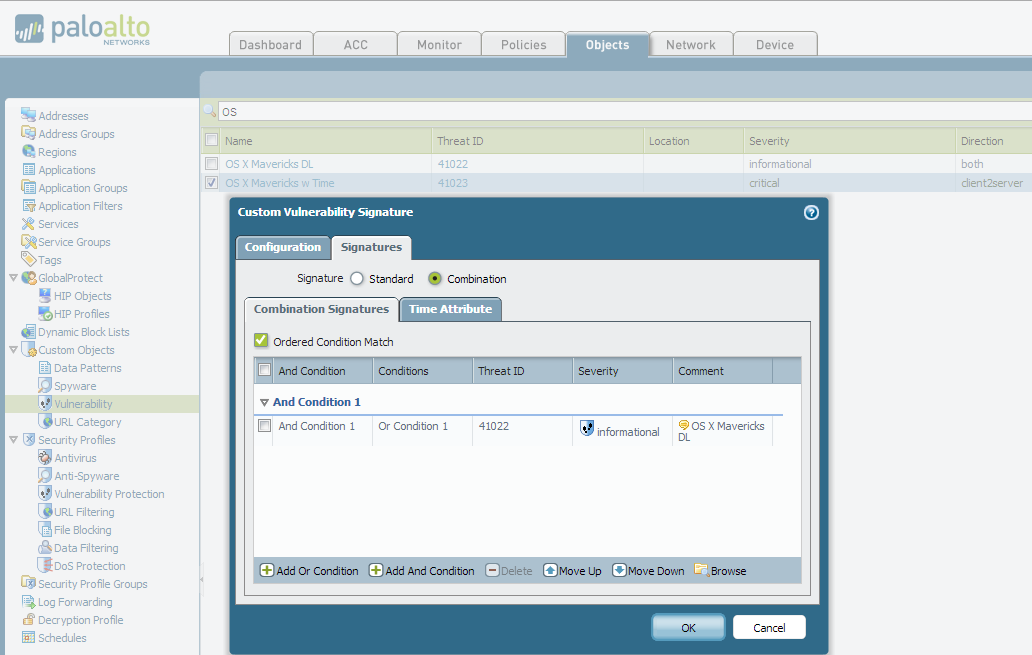This screenshot has width=1032, height=655.
Task: Click the Dynamic Block Lists icon
Action: pos(28,332)
